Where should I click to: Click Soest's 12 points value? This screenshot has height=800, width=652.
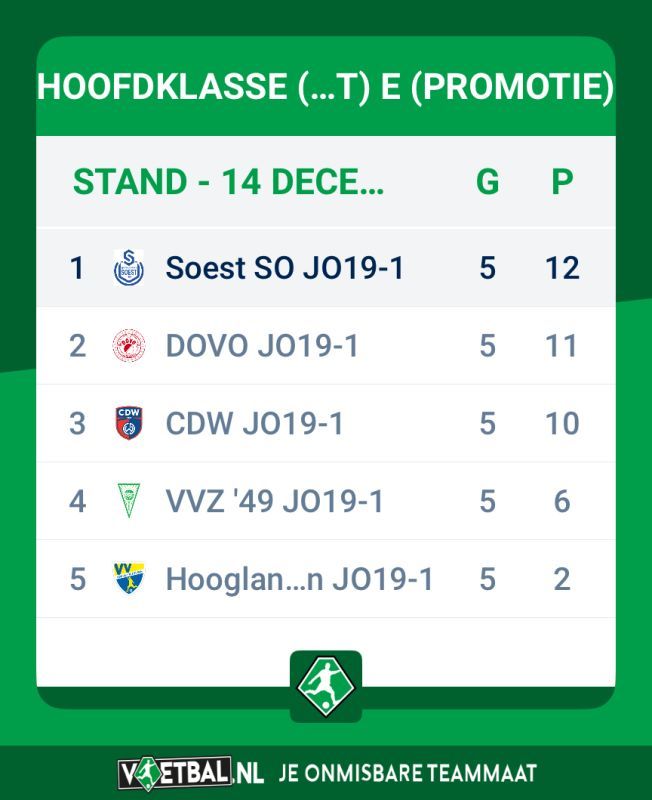tap(562, 268)
